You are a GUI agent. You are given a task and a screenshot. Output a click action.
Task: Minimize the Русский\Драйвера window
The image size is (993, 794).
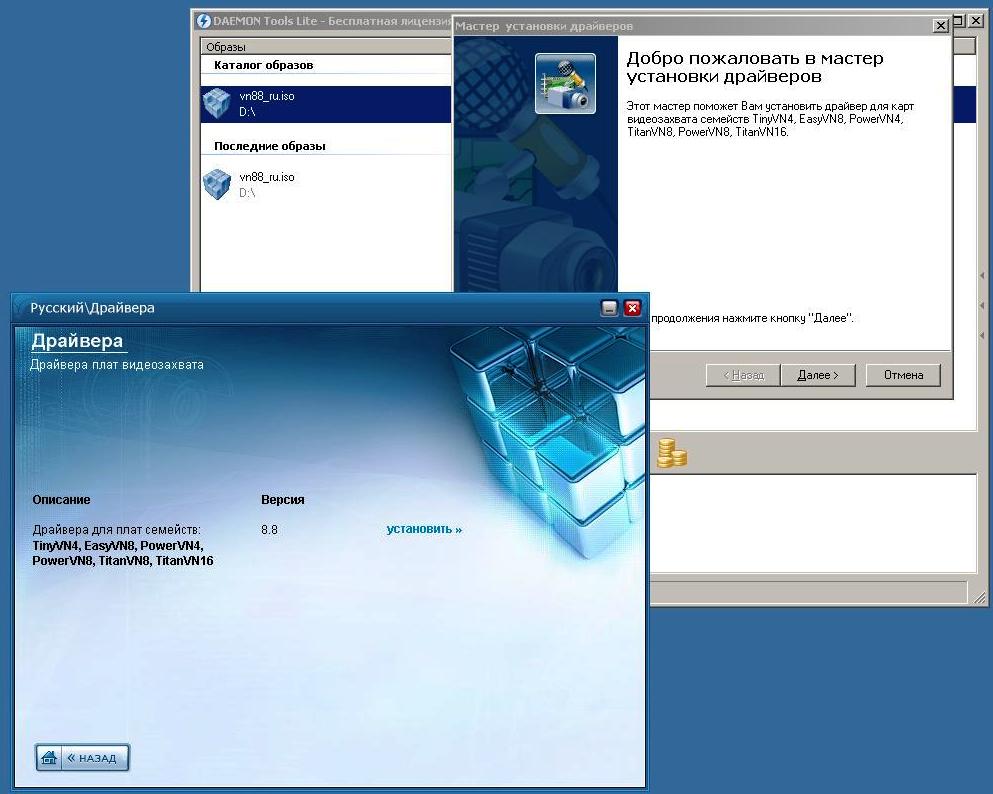pyautogui.click(x=610, y=308)
